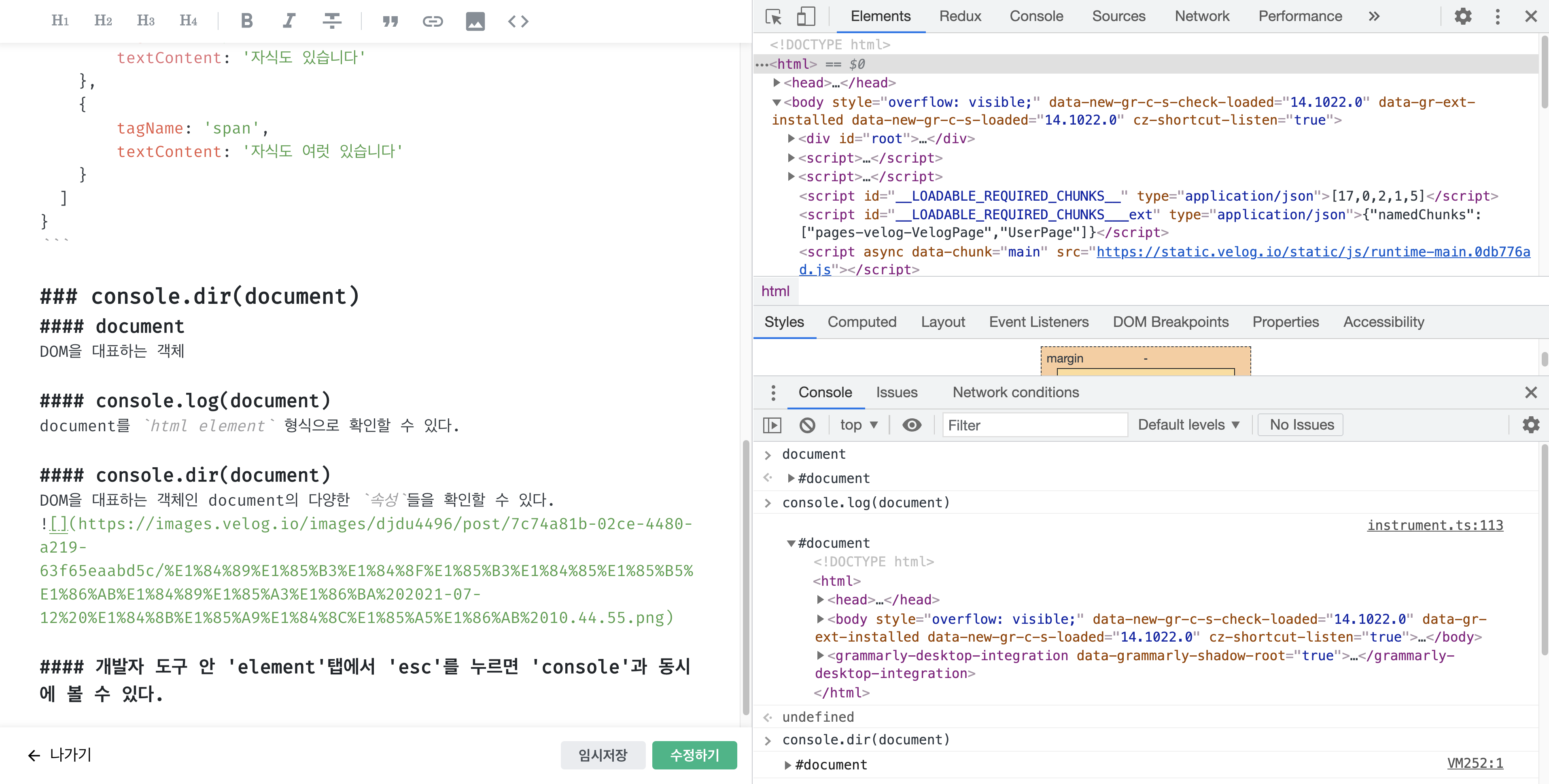Open DOM Breakpoints pane

pos(1170,322)
